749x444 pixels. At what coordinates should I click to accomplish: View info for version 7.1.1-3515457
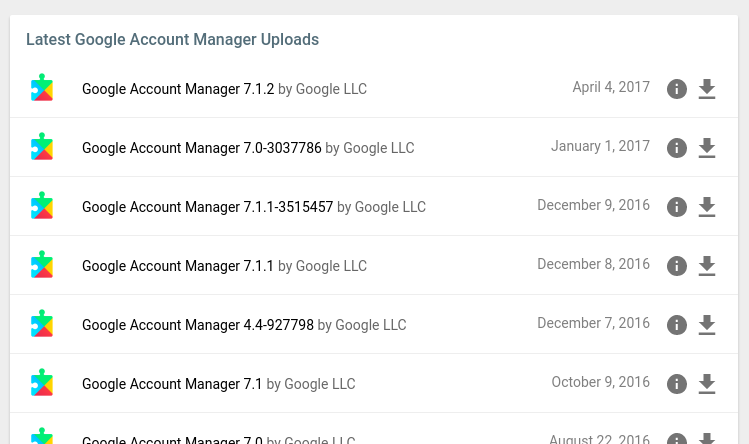[x=677, y=207]
